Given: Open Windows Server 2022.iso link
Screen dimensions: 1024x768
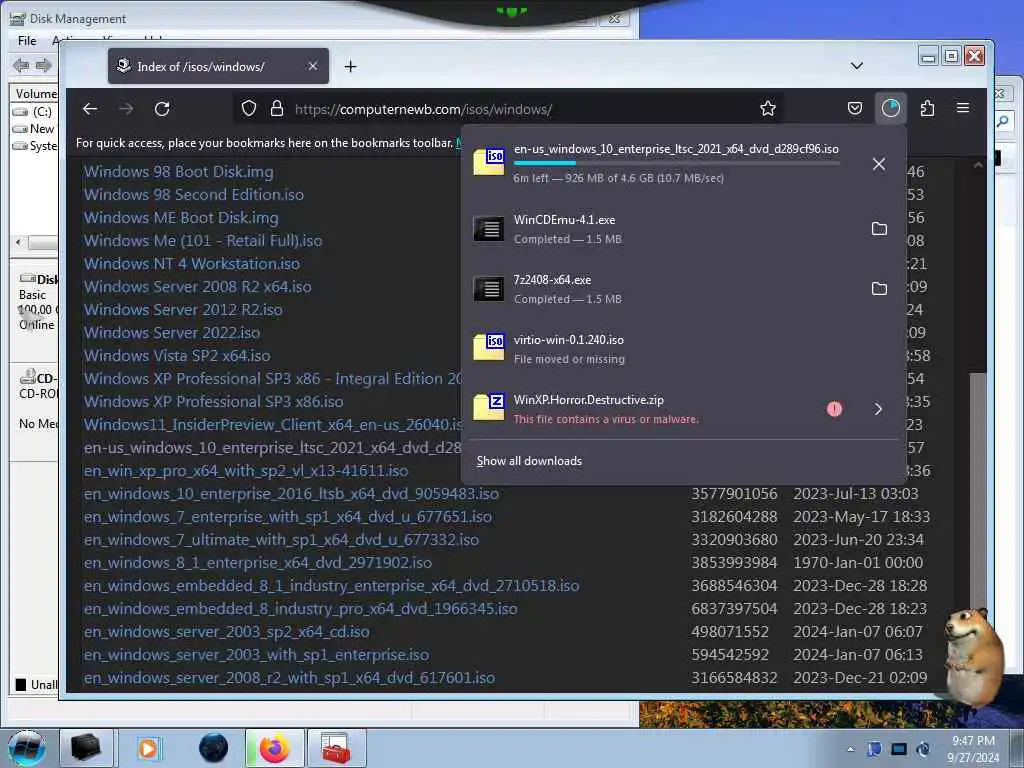Looking at the screenshot, I should [172, 332].
